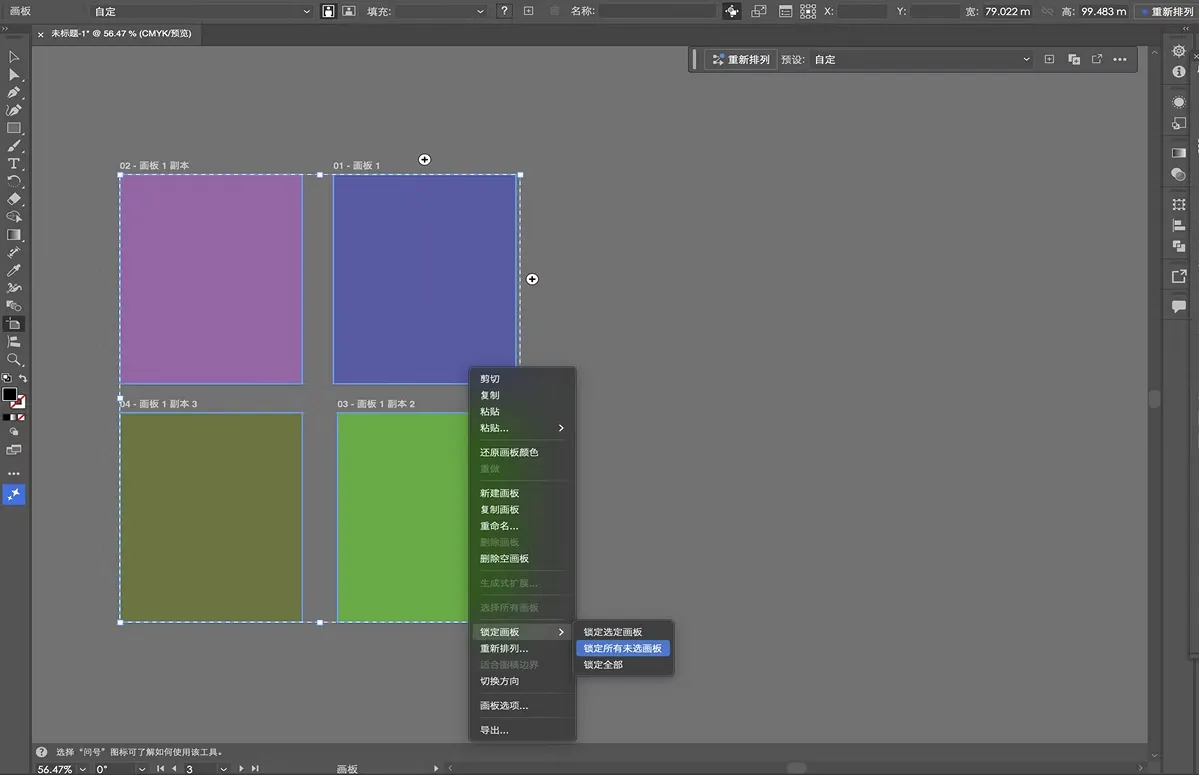This screenshot has height=775, width=1199.
Task: Select the Rectangle tool
Action: [x=14, y=128]
